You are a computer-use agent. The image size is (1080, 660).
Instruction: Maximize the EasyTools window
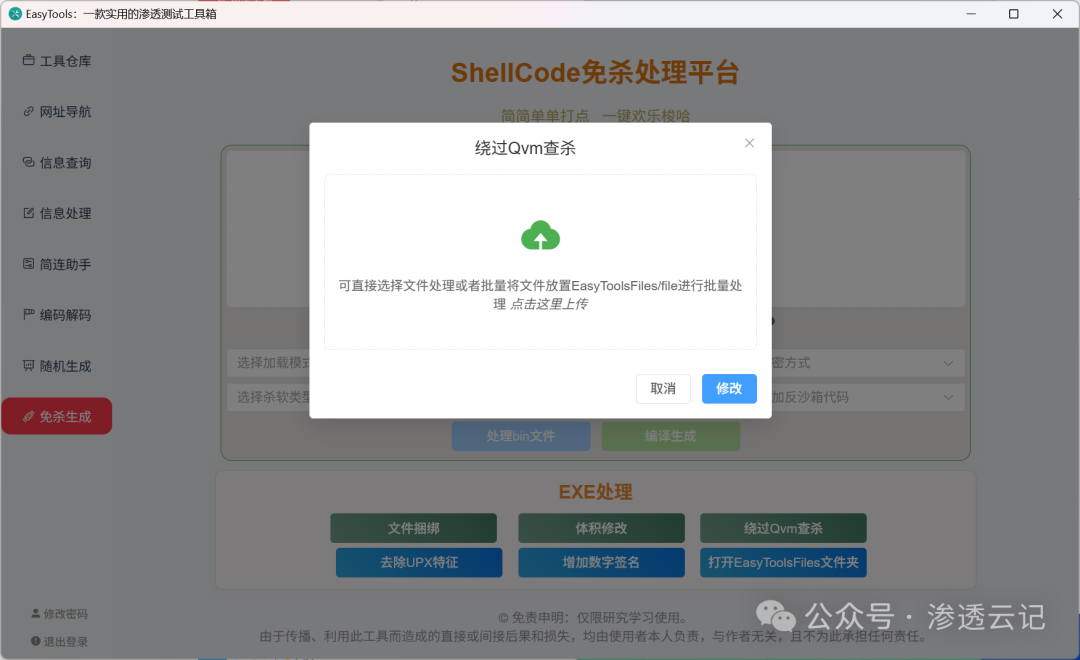(x=1014, y=14)
